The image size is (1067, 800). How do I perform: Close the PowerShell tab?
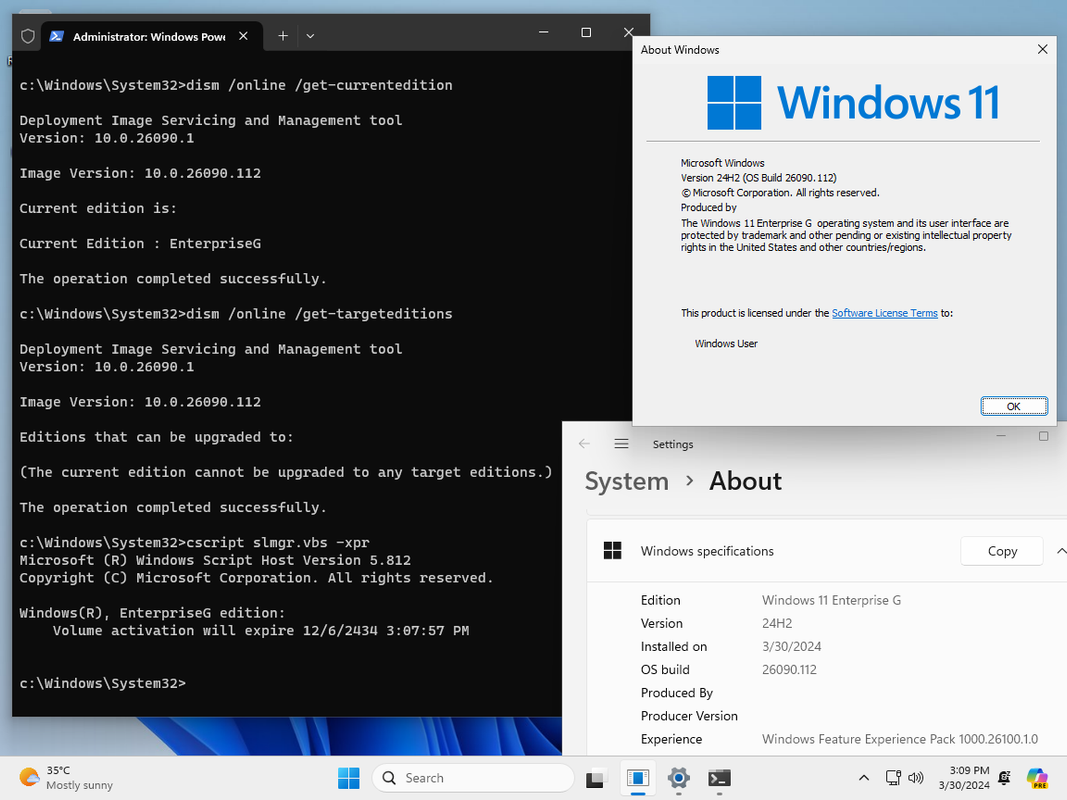pos(243,36)
